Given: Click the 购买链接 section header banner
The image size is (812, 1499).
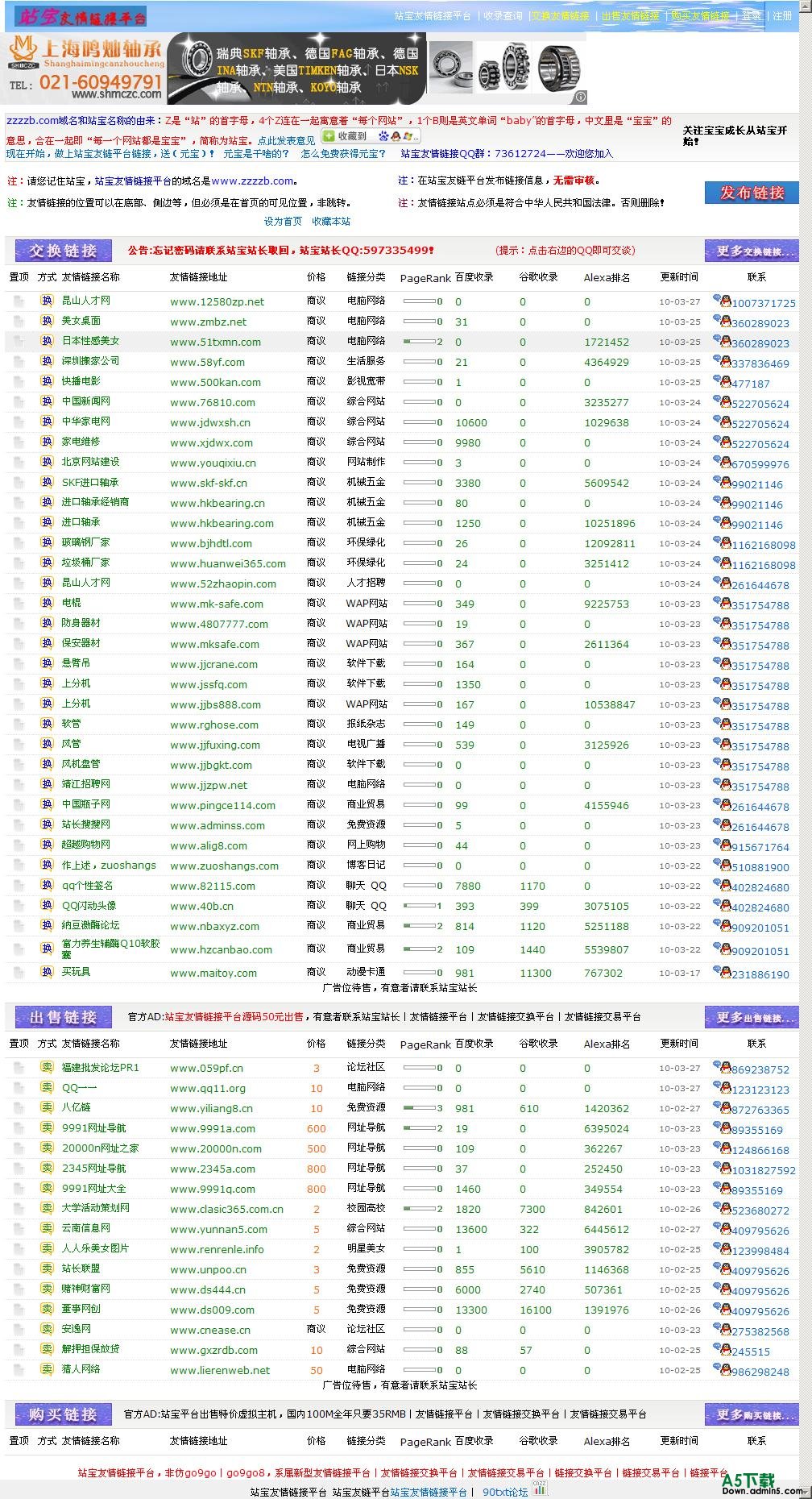Looking at the screenshot, I should click(63, 1414).
